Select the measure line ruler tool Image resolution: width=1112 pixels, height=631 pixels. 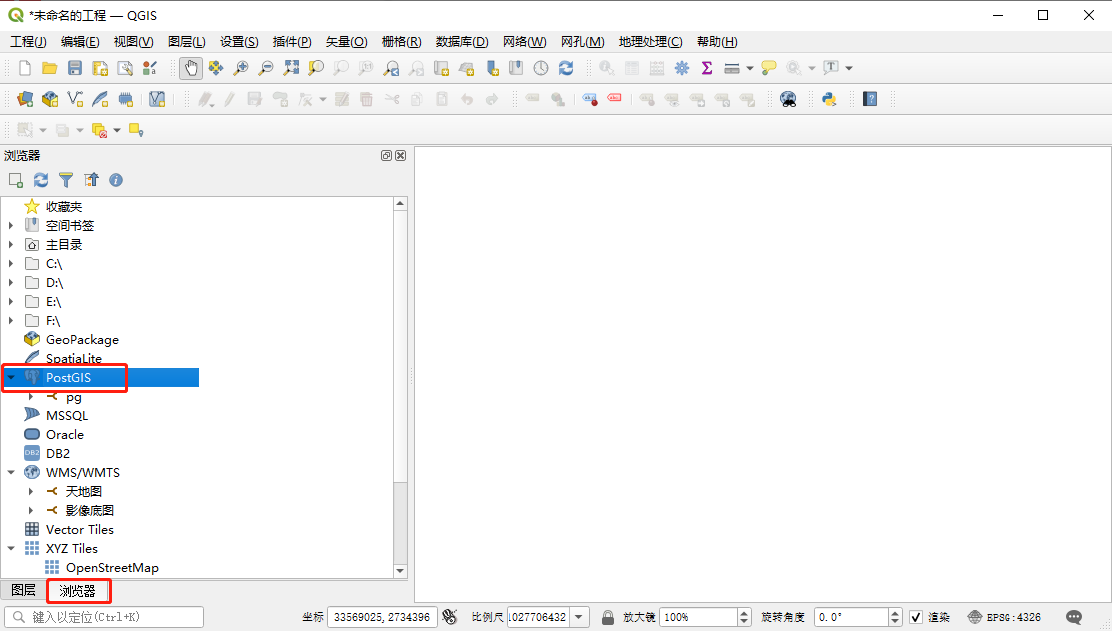732,68
